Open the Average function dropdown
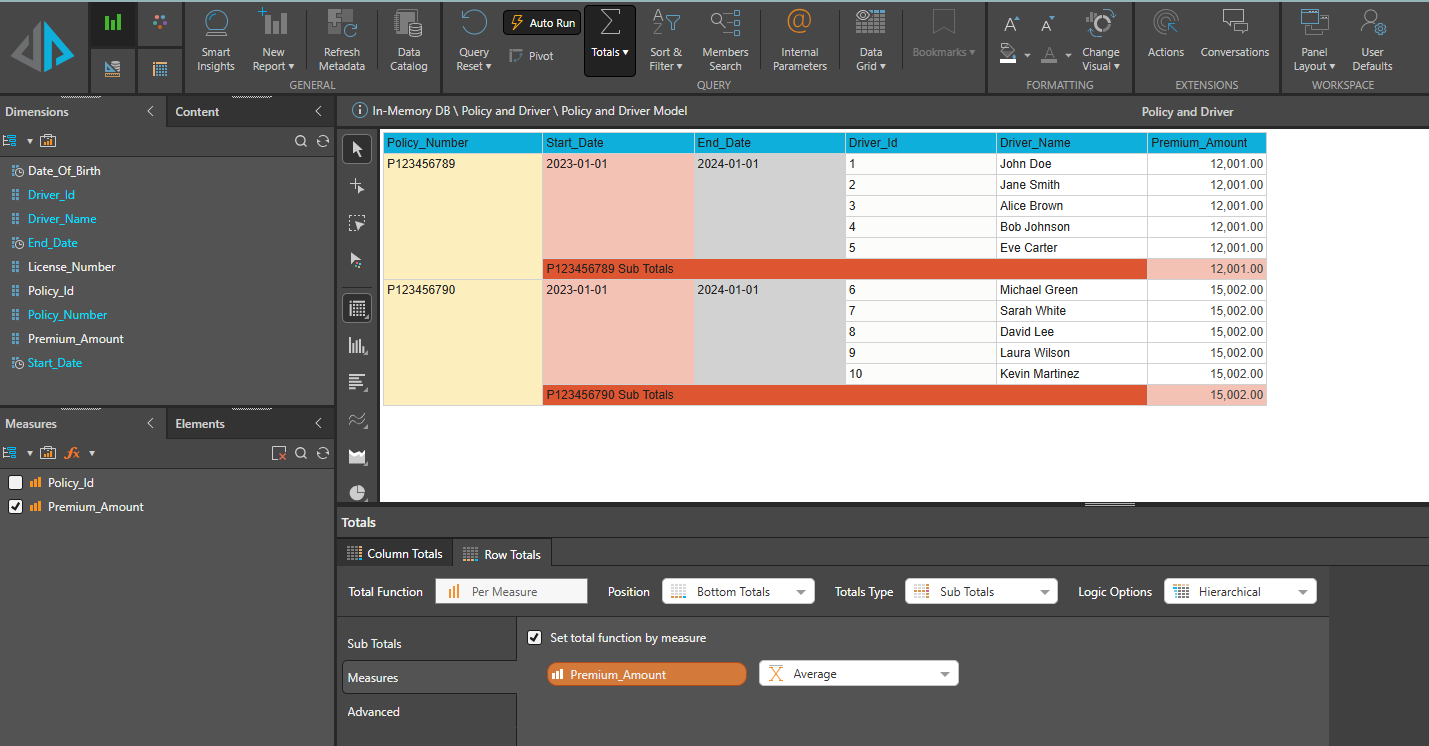This screenshot has width=1429, height=746. 858,673
